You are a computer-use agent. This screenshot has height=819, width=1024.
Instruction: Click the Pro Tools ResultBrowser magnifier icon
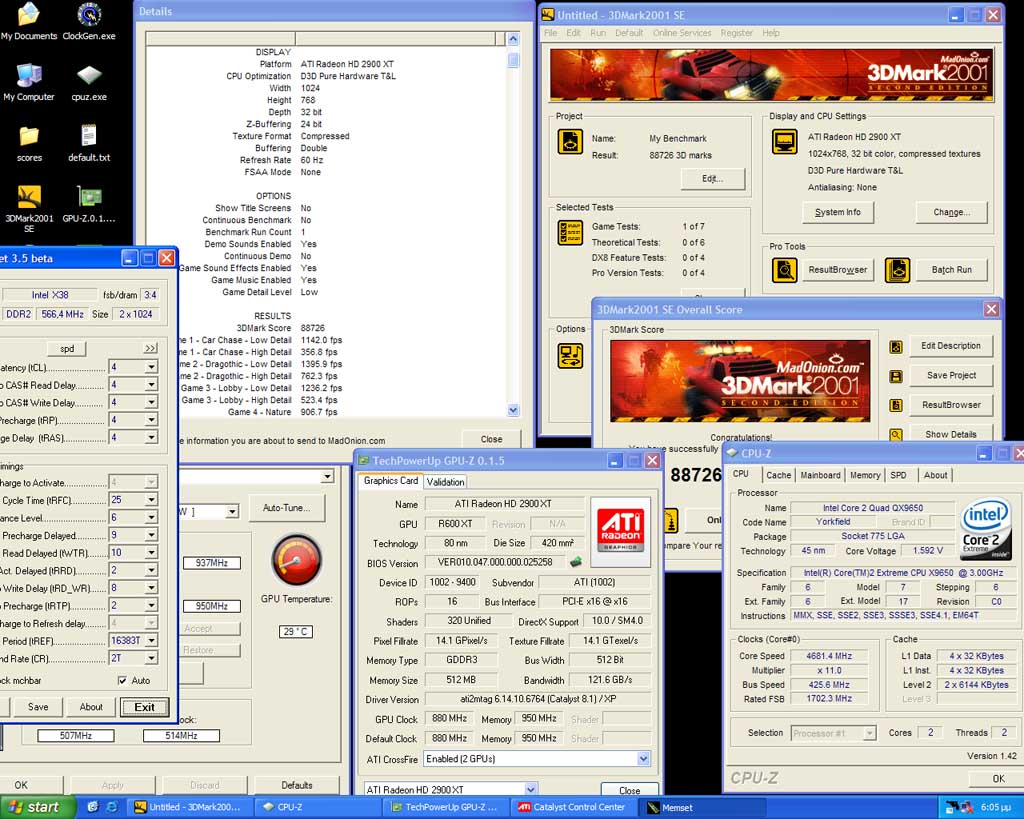point(784,270)
